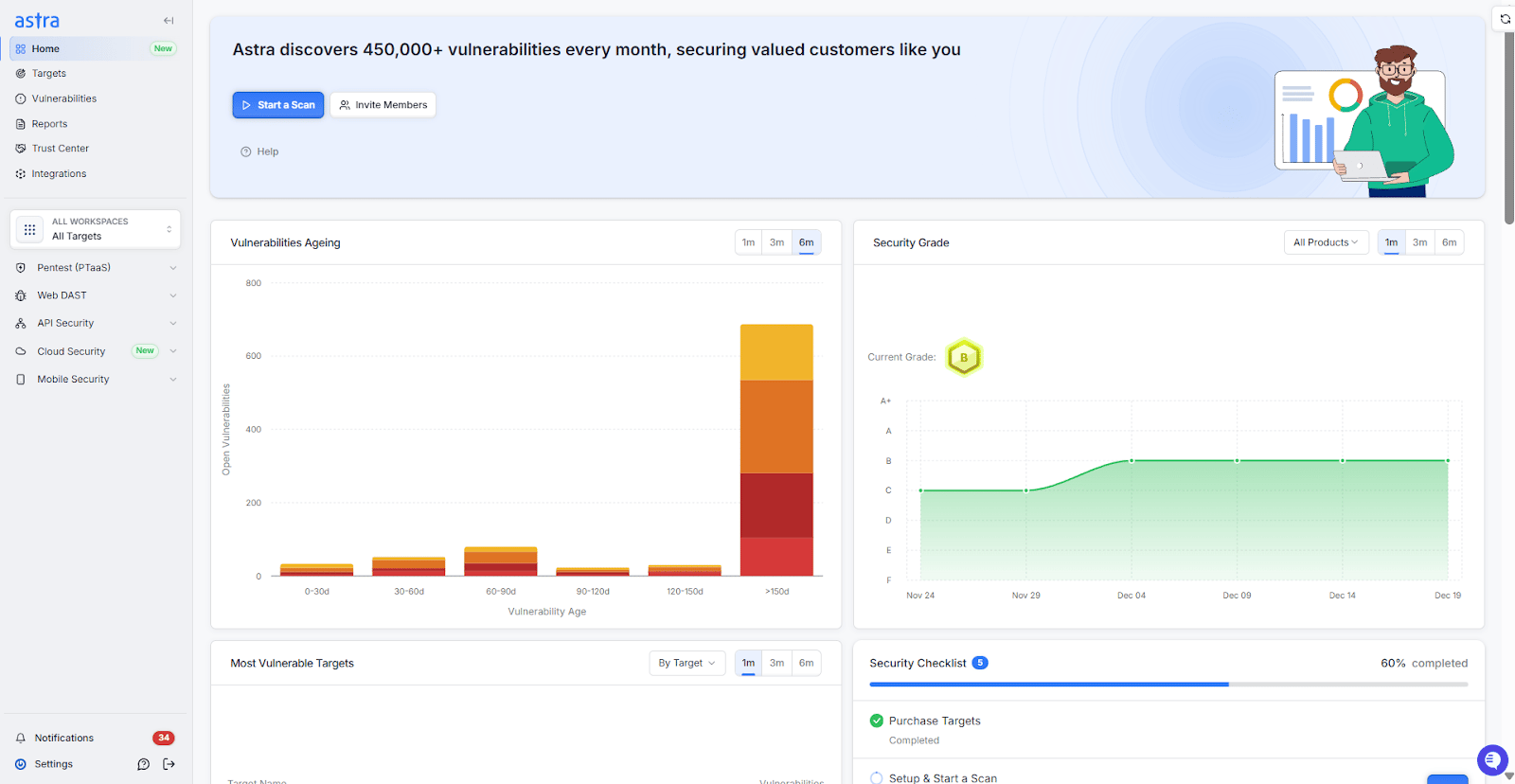Click the Web DAST bug icon
The width and height of the screenshot is (1515, 784).
[x=21, y=295]
